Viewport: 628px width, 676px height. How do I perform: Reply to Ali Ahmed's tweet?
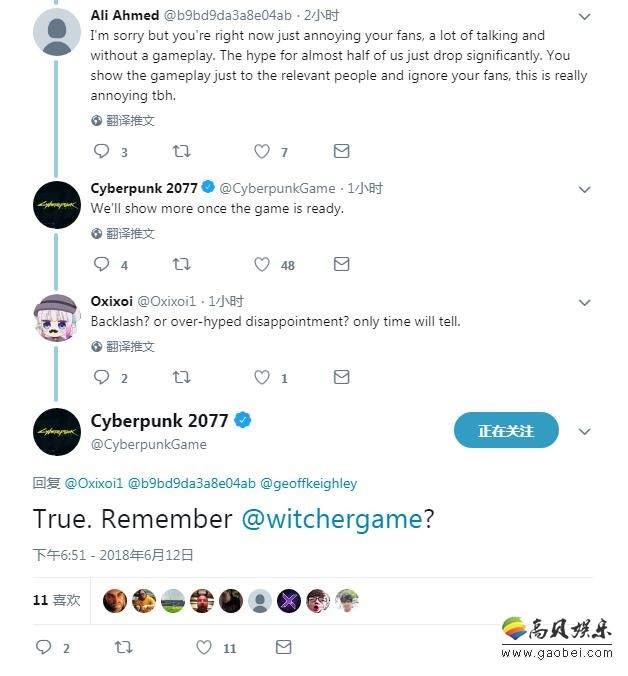pyautogui.click(x=101, y=151)
